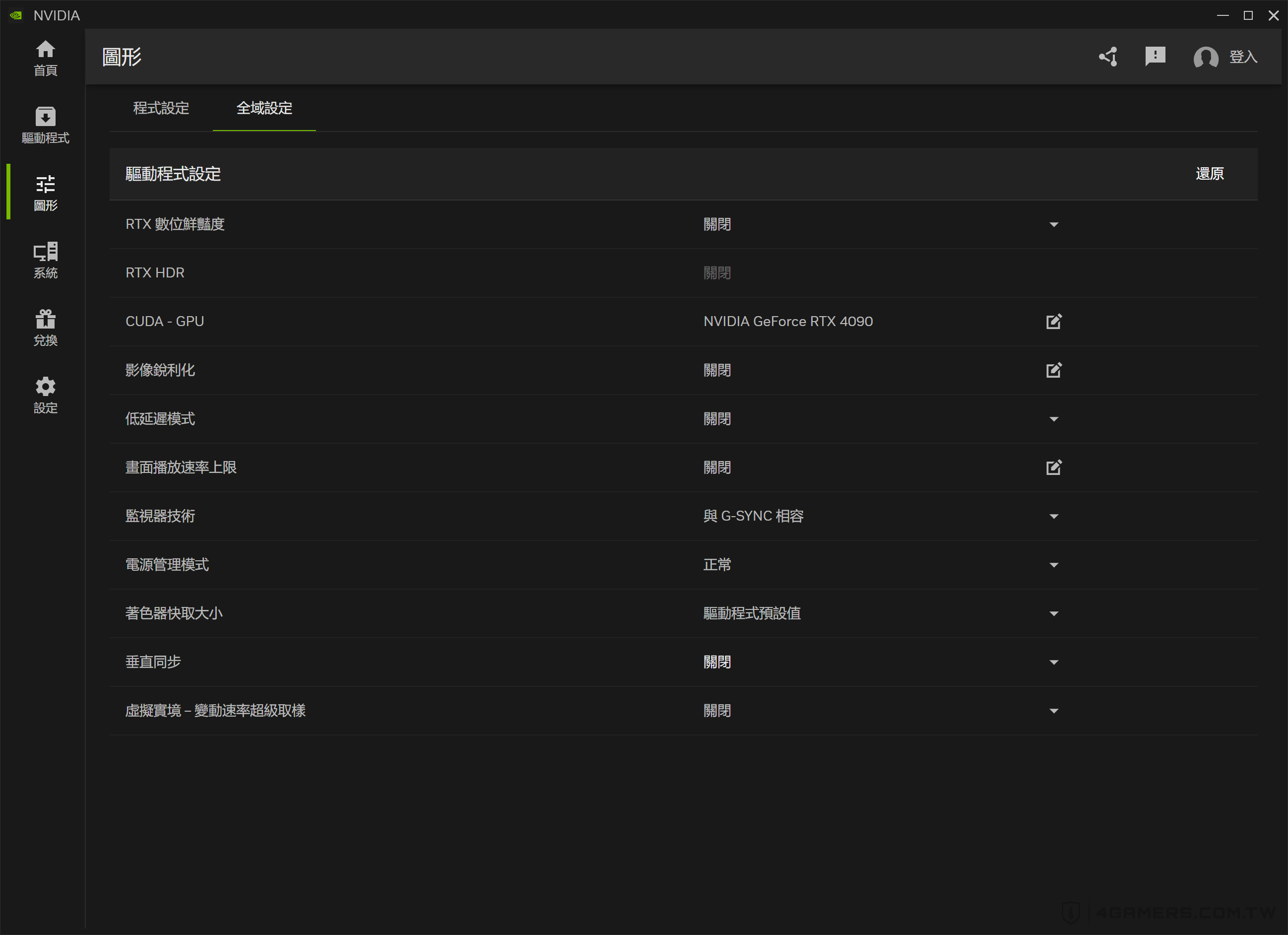The height and width of the screenshot is (935, 1288).
Task: Open the 設定 settings gear
Action: (x=46, y=396)
